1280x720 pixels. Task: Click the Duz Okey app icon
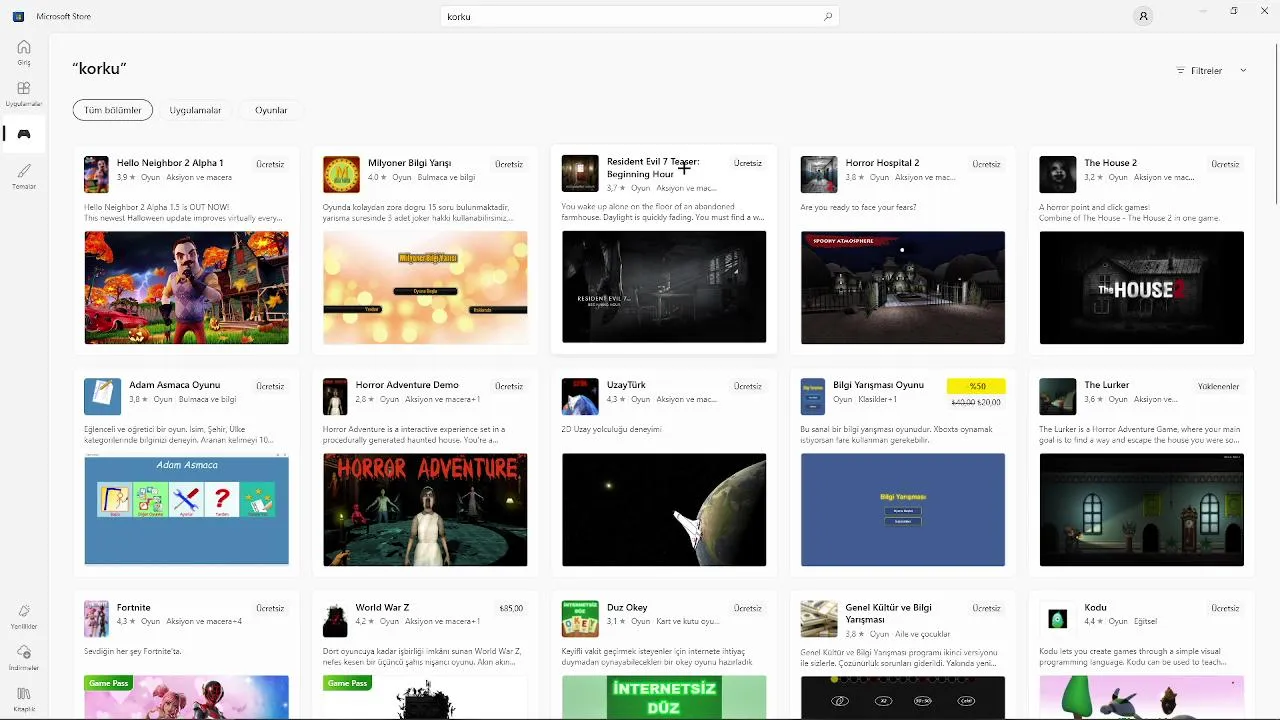(580, 619)
